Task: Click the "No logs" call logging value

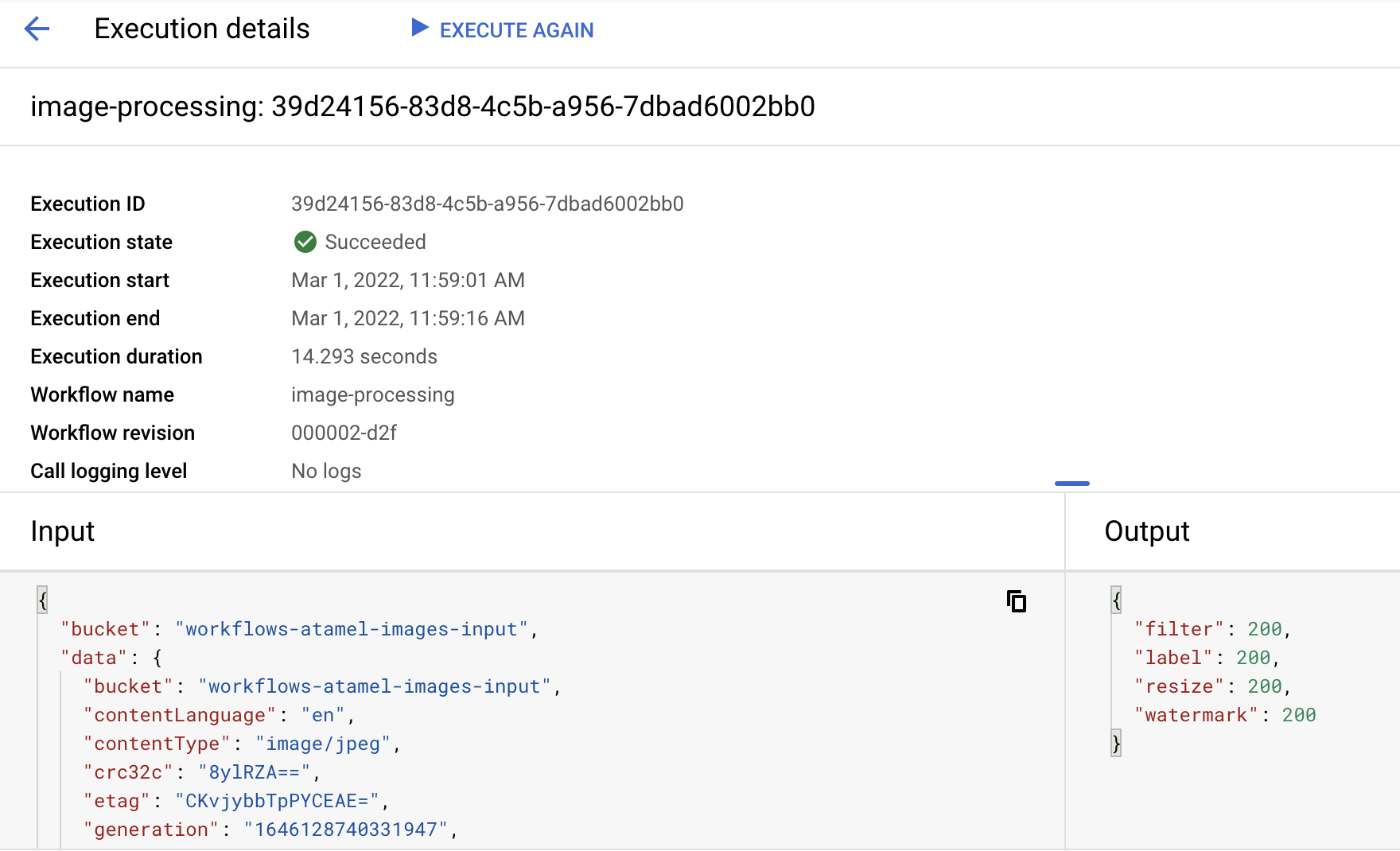Action: coord(326,472)
